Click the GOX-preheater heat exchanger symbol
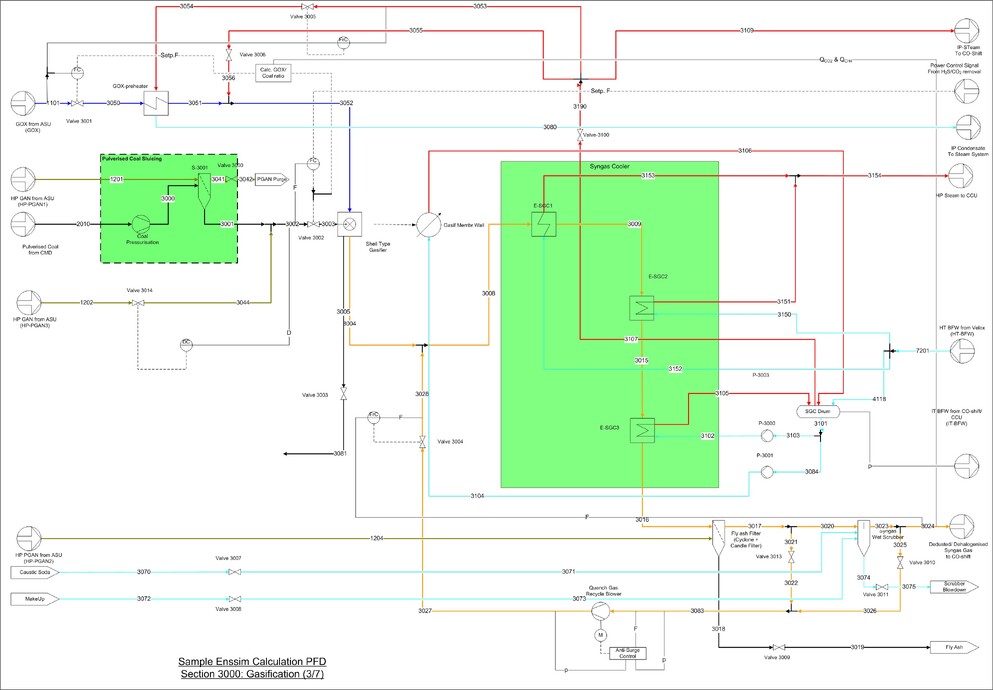Screen dimensions: 993x690 (156, 103)
